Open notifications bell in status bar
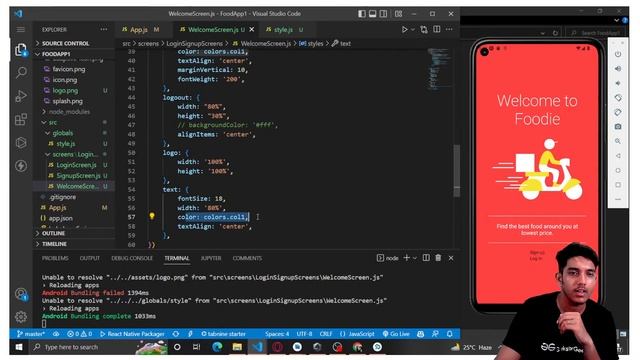The height and width of the screenshot is (360, 640). click(x=449, y=334)
